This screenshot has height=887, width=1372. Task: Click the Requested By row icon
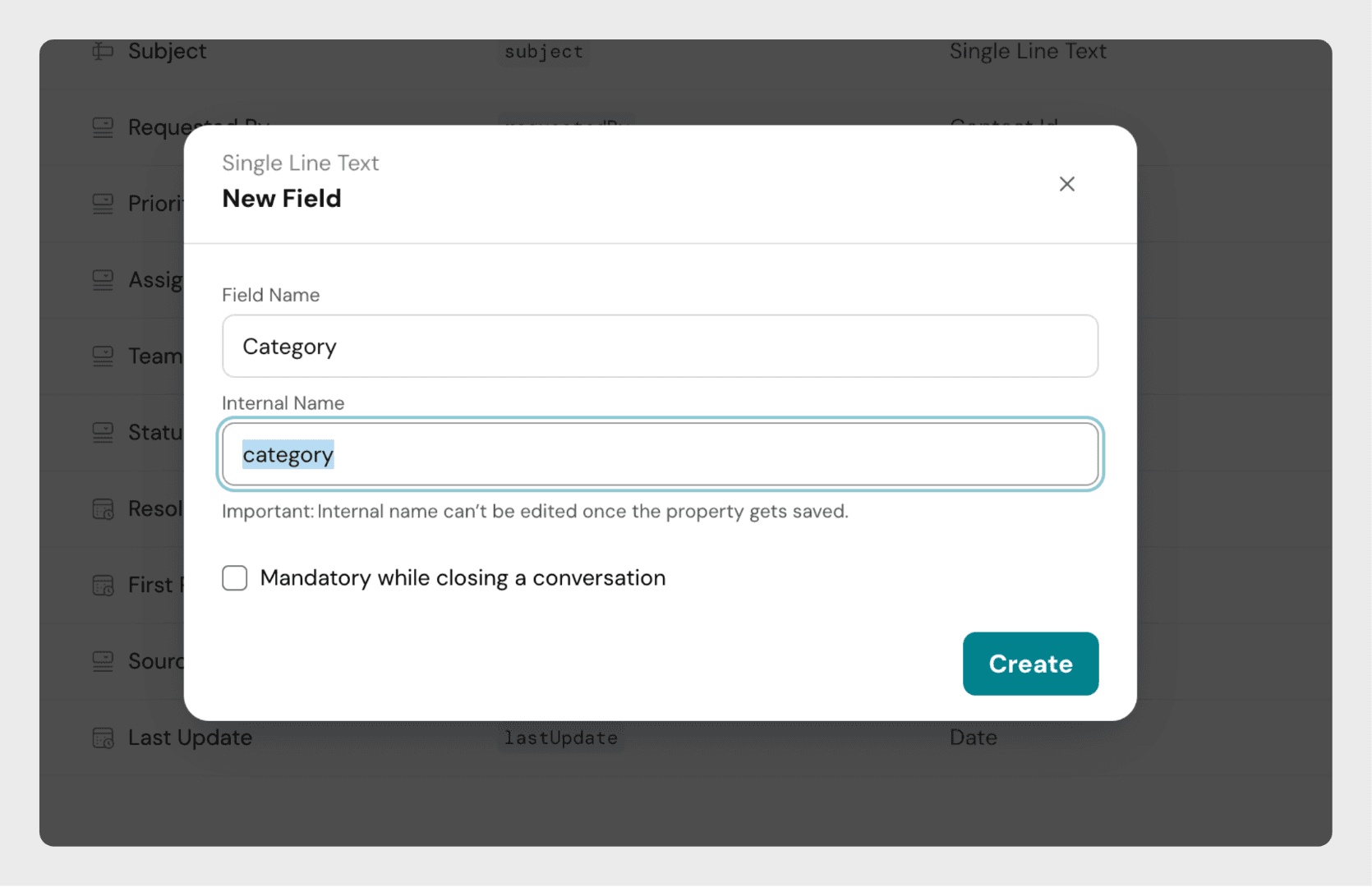coord(103,127)
